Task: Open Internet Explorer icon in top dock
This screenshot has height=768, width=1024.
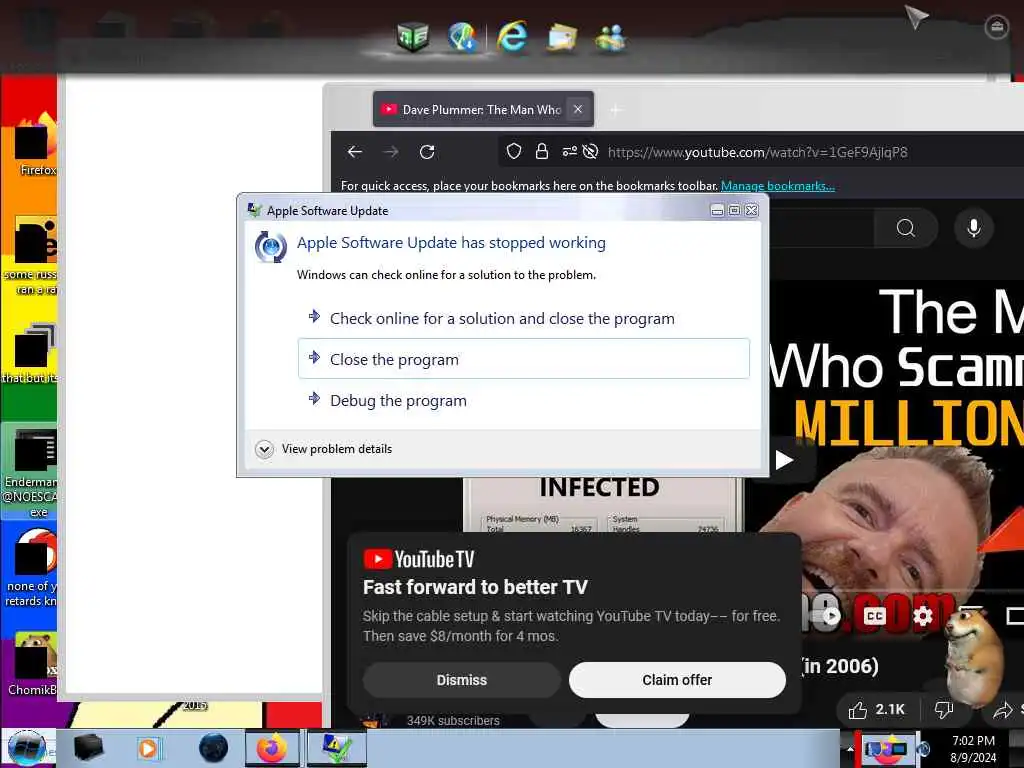Action: coord(512,35)
